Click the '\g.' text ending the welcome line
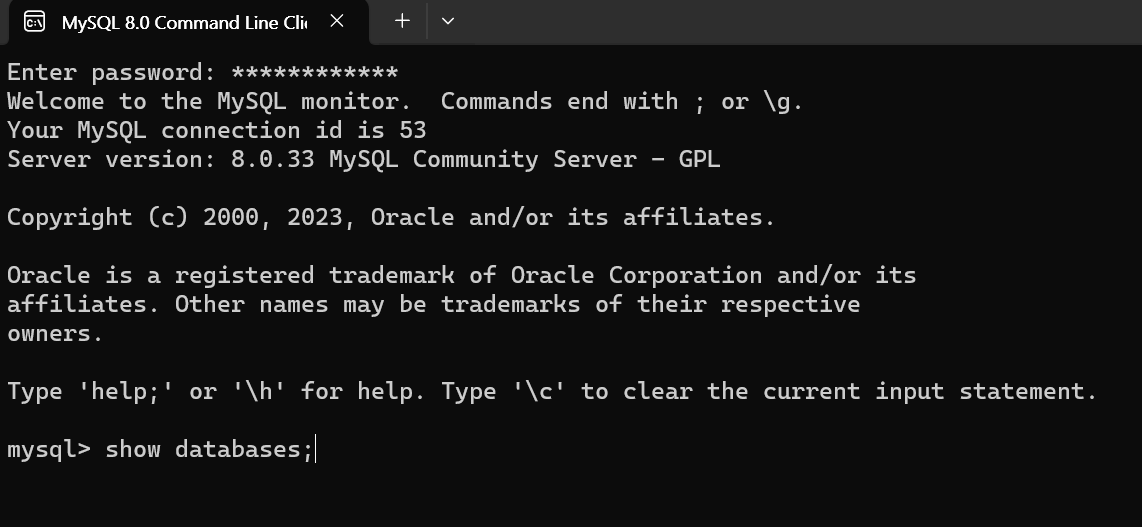 point(784,102)
